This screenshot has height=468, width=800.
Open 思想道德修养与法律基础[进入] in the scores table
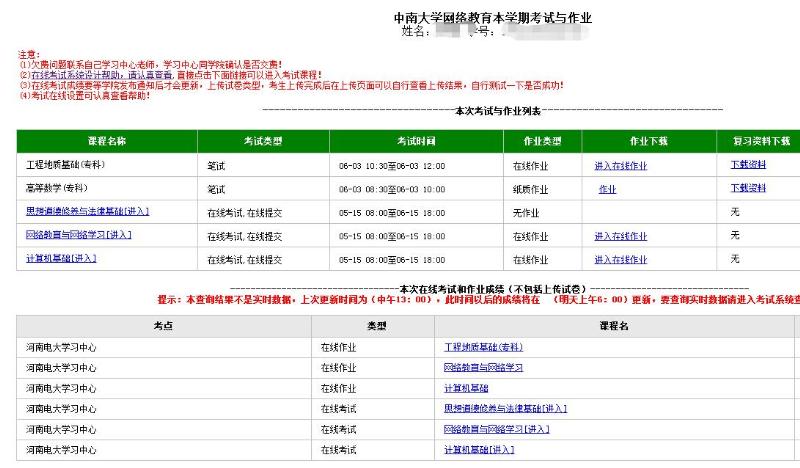(x=505, y=408)
